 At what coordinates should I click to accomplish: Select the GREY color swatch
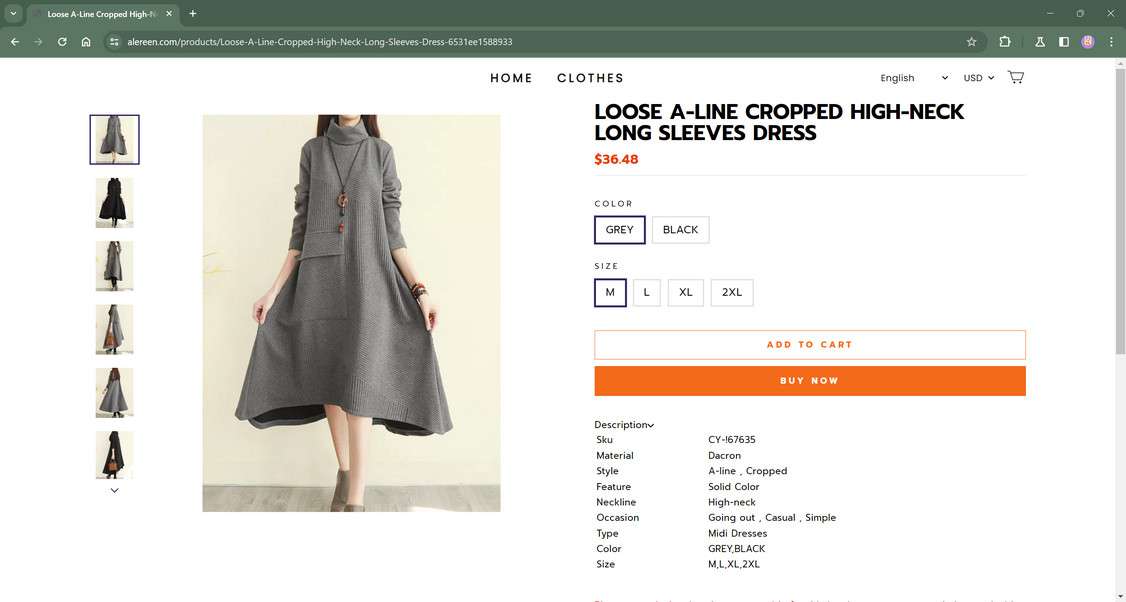tap(619, 229)
